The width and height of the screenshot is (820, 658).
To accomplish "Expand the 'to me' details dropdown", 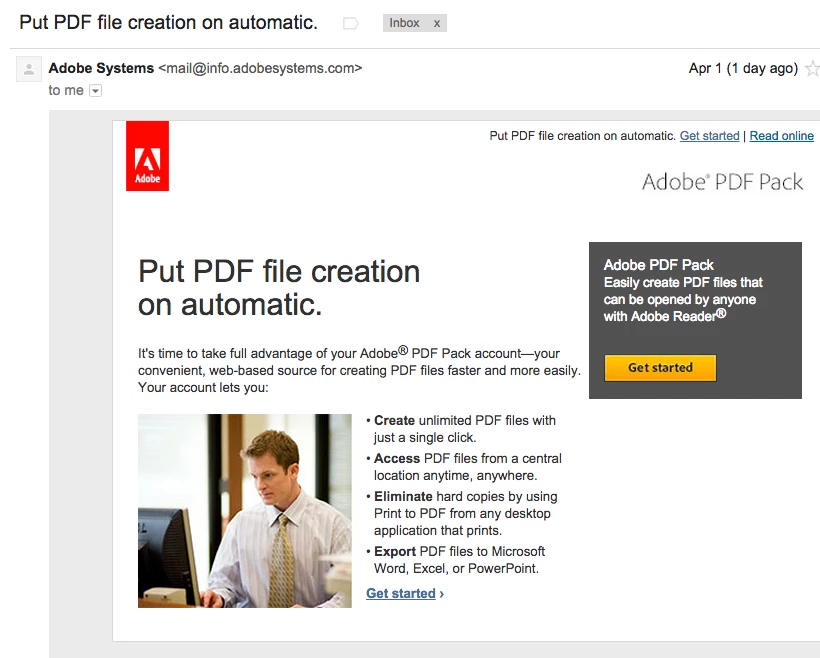I will (x=95, y=91).
